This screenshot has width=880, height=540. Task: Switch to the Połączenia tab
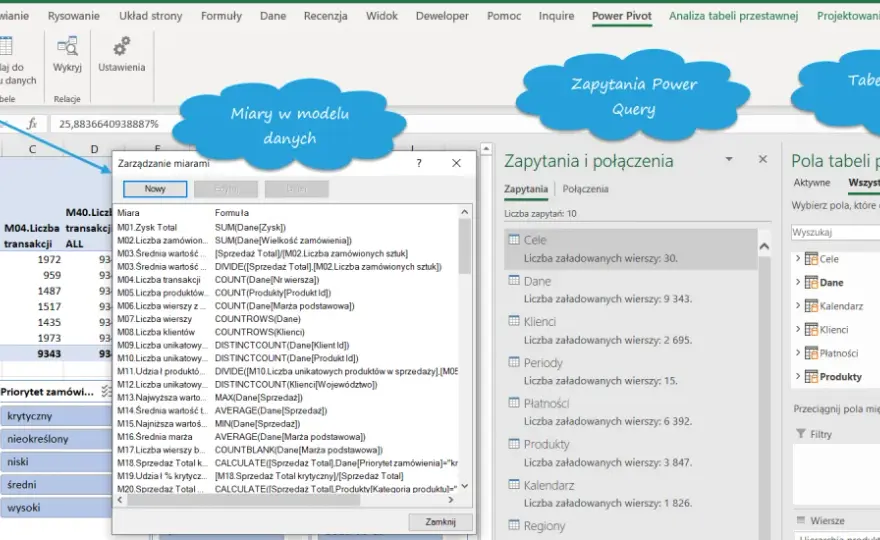pyautogui.click(x=585, y=189)
